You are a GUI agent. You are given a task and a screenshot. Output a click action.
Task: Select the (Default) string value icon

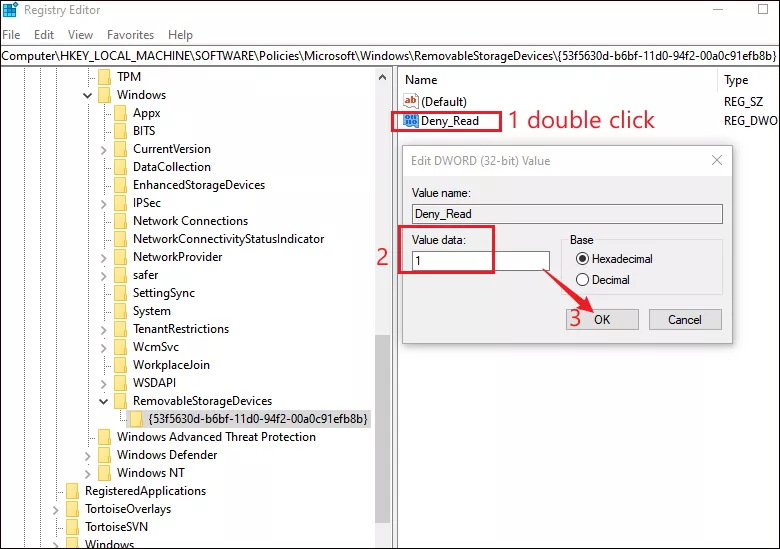point(411,101)
